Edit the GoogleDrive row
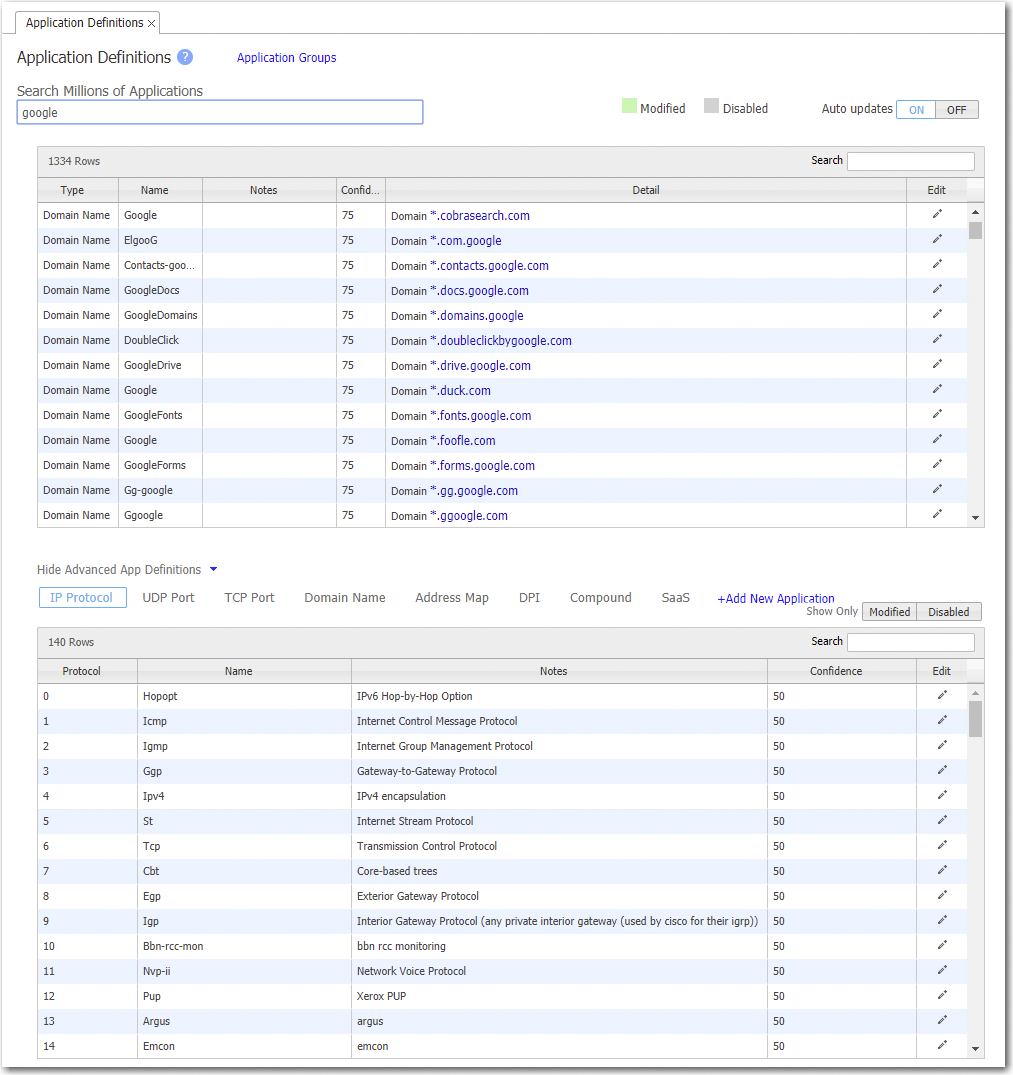The image size is (1013, 1075). point(937,364)
